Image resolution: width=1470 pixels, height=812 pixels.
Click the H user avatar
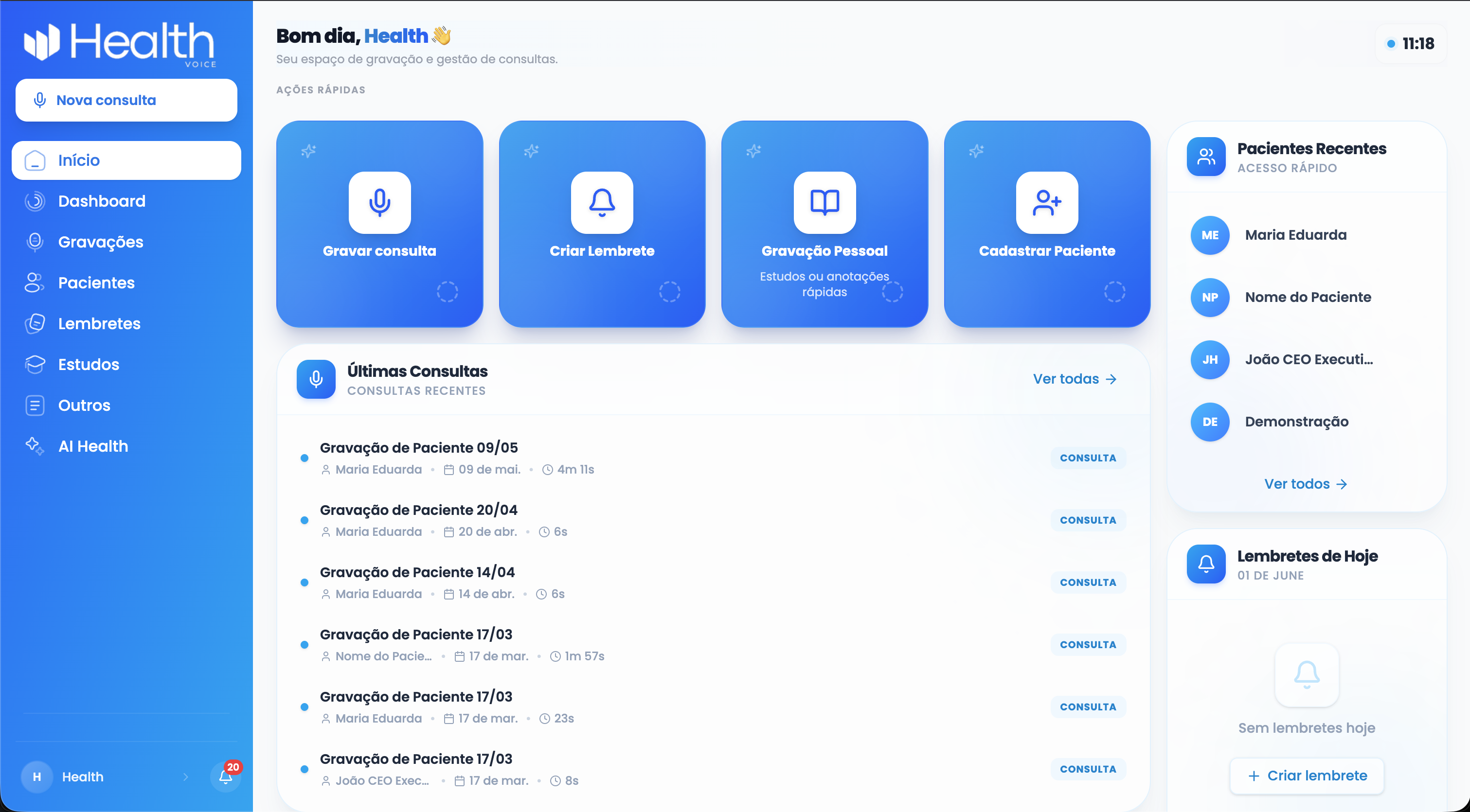point(37,777)
